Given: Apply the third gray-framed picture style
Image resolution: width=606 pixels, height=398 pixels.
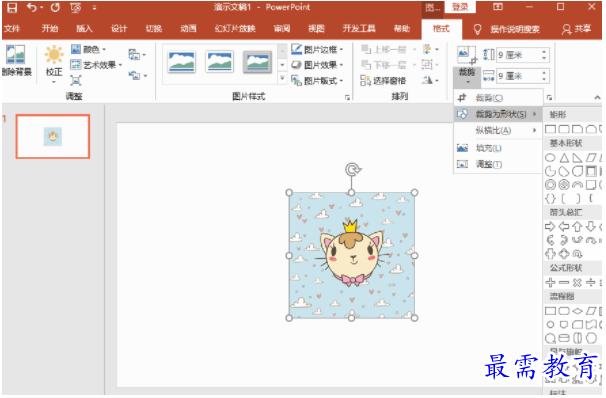Looking at the screenshot, I should coord(257,62).
